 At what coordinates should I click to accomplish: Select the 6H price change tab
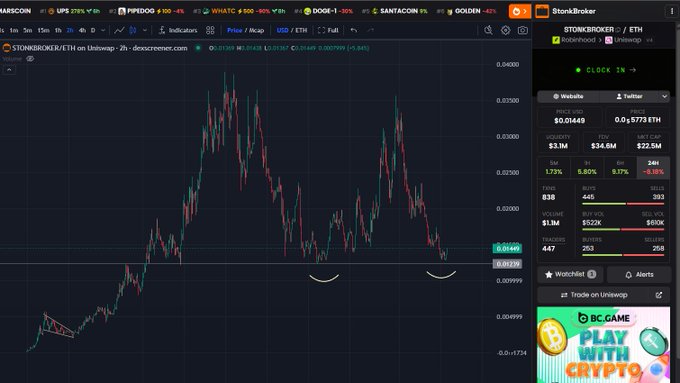pos(620,167)
